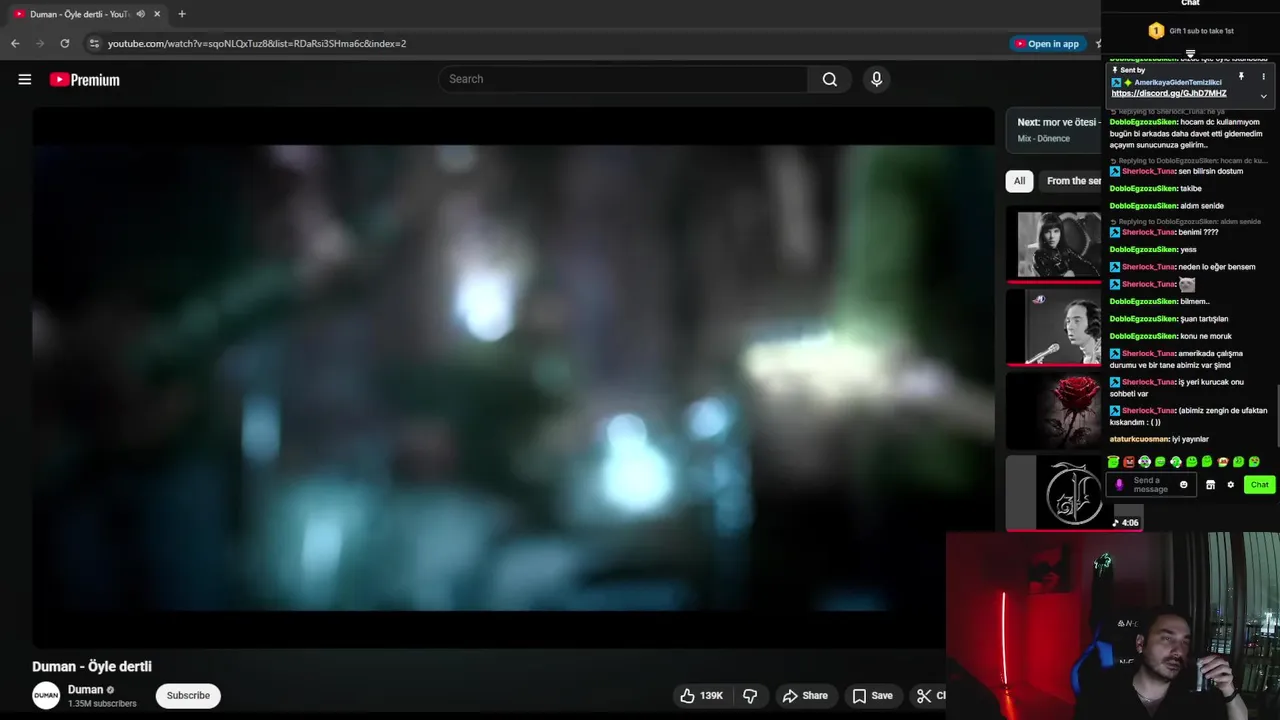Open the discord.gg invite link

click(x=1169, y=94)
